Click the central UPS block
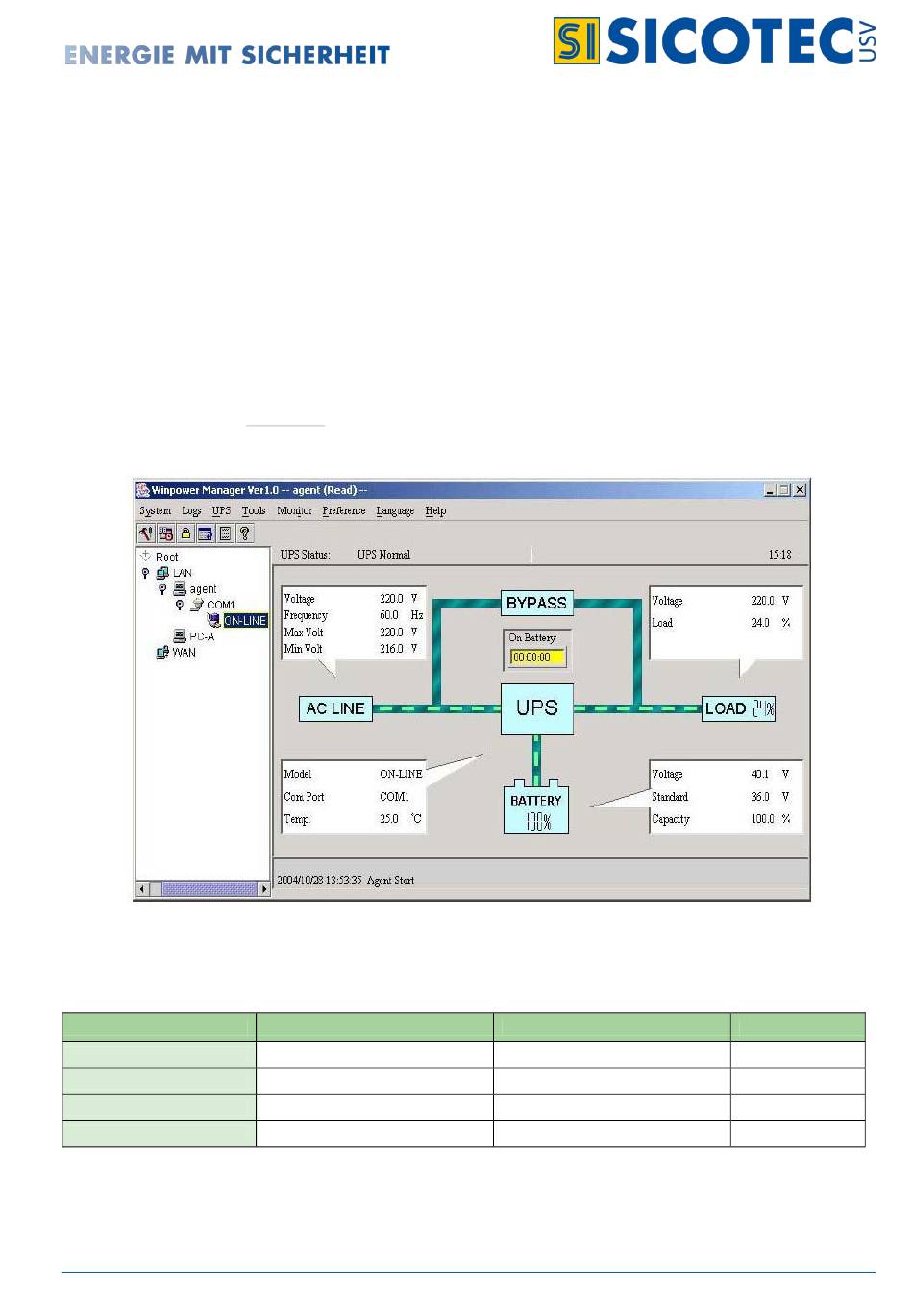 [x=537, y=708]
